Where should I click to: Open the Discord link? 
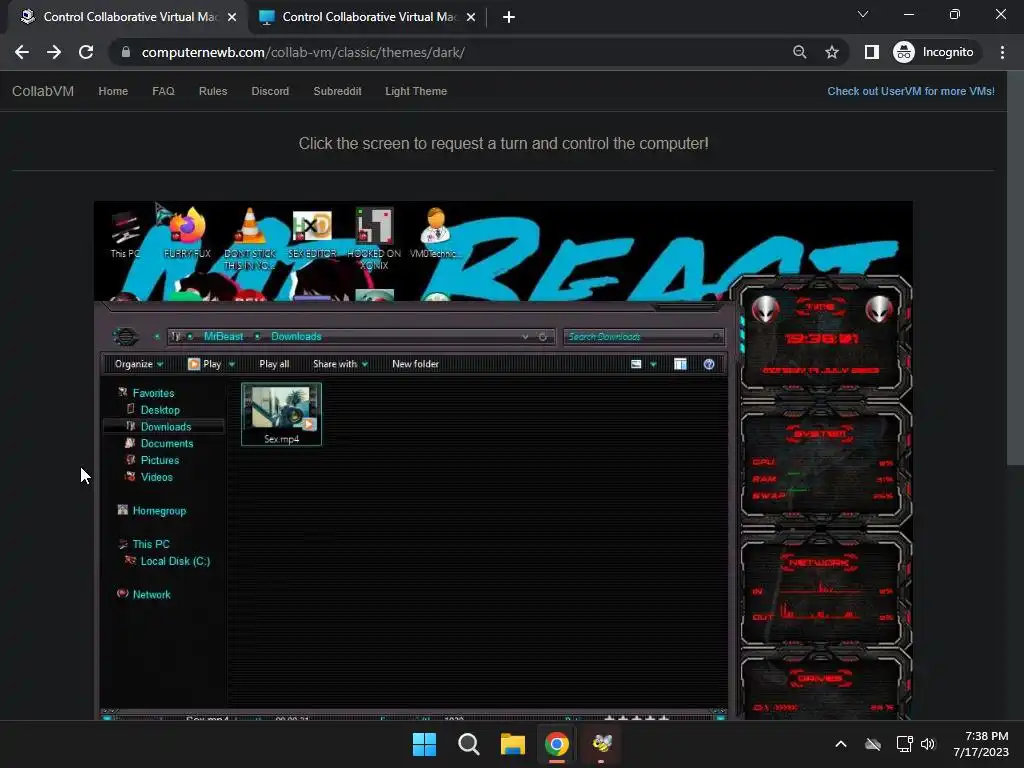click(270, 91)
